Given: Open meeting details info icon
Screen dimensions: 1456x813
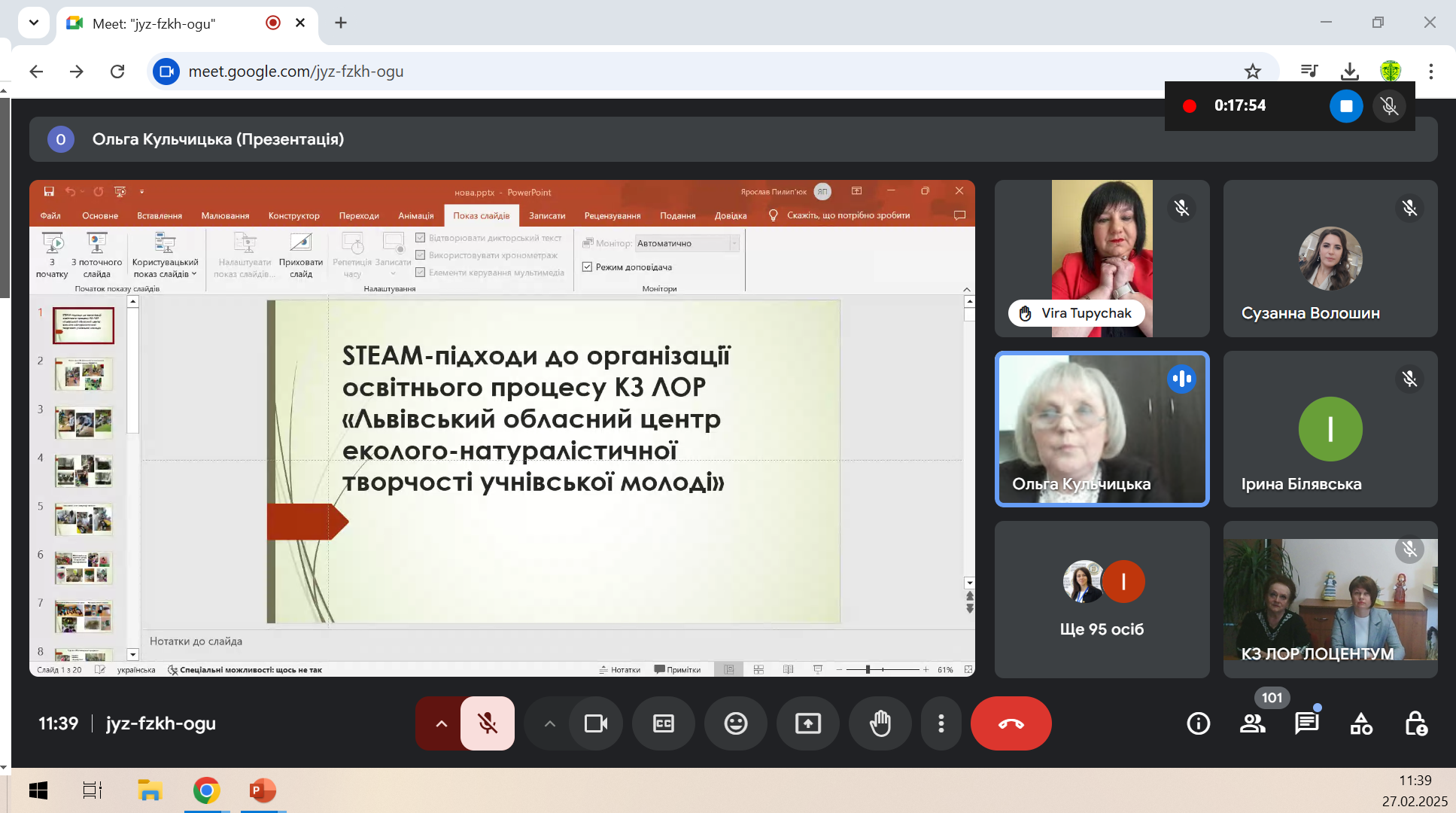Looking at the screenshot, I should pyautogui.click(x=1198, y=723).
